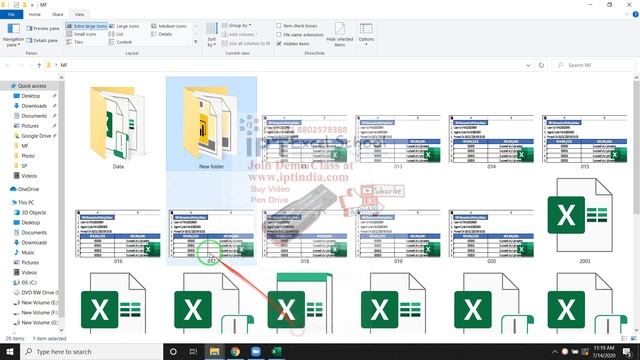Expand the layout gallery more arrow

[196, 42]
